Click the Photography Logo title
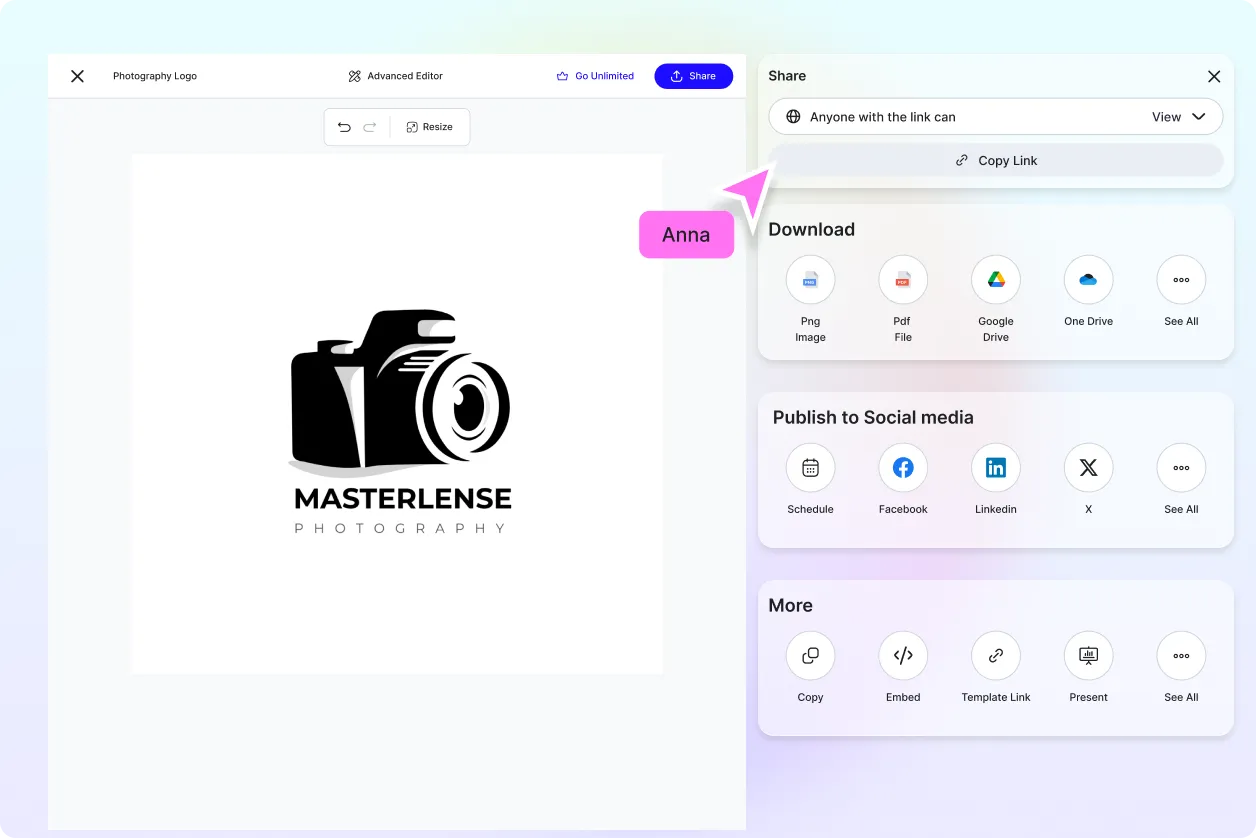 tap(155, 76)
